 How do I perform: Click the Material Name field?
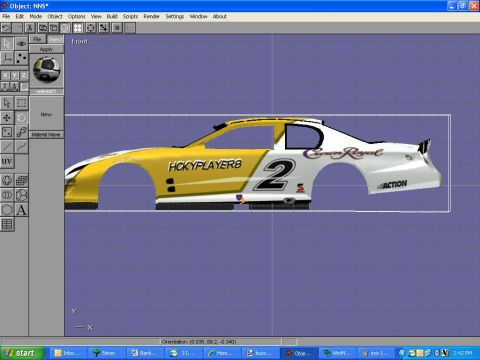[x=46, y=134]
